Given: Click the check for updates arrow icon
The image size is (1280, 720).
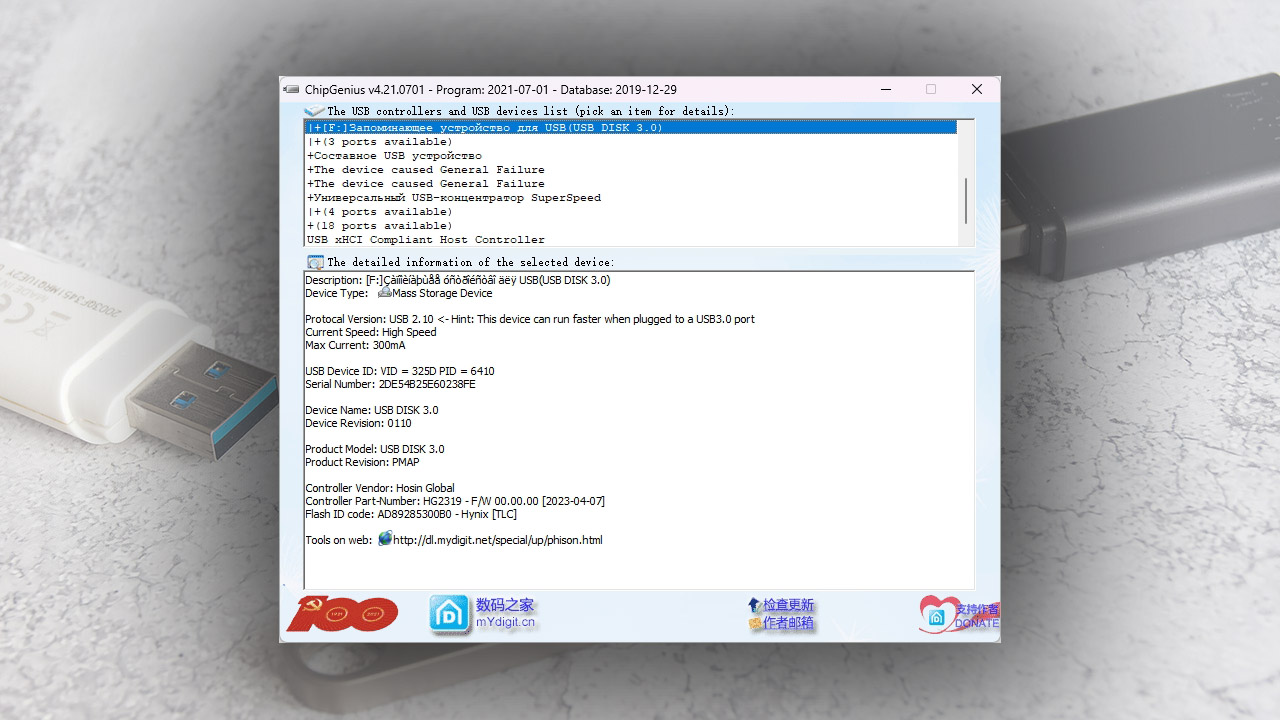Looking at the screenshot, I should (x=754, y=605).
